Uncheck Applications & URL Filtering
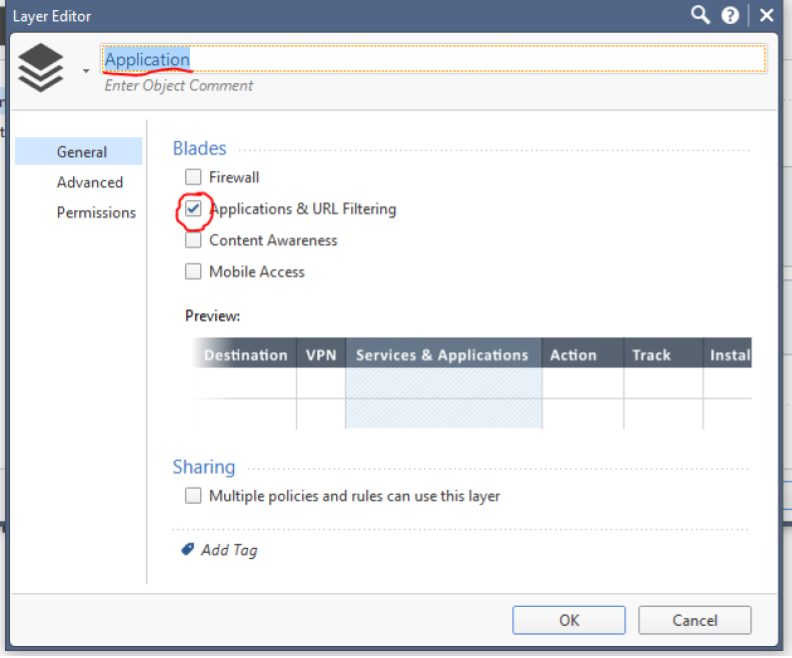Viewport: 792px width, 658px height. pyautogui.click(x=193, y=209)
